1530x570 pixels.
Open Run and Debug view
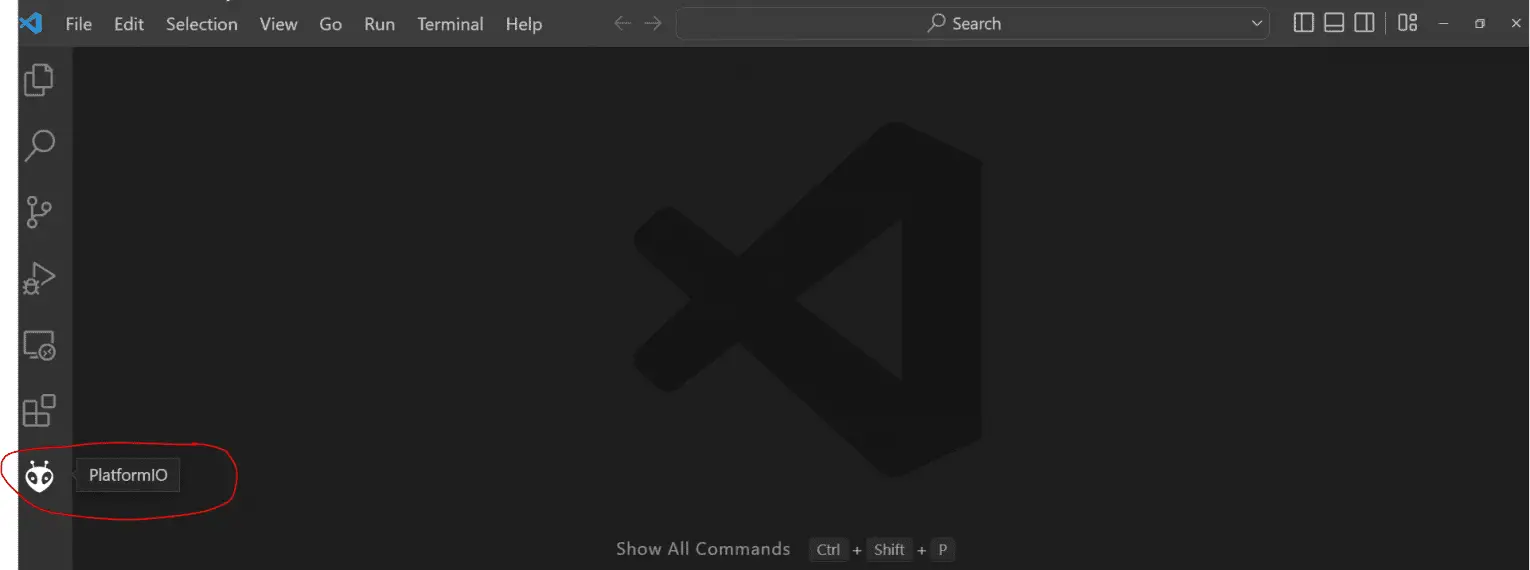tap(39, 279)
